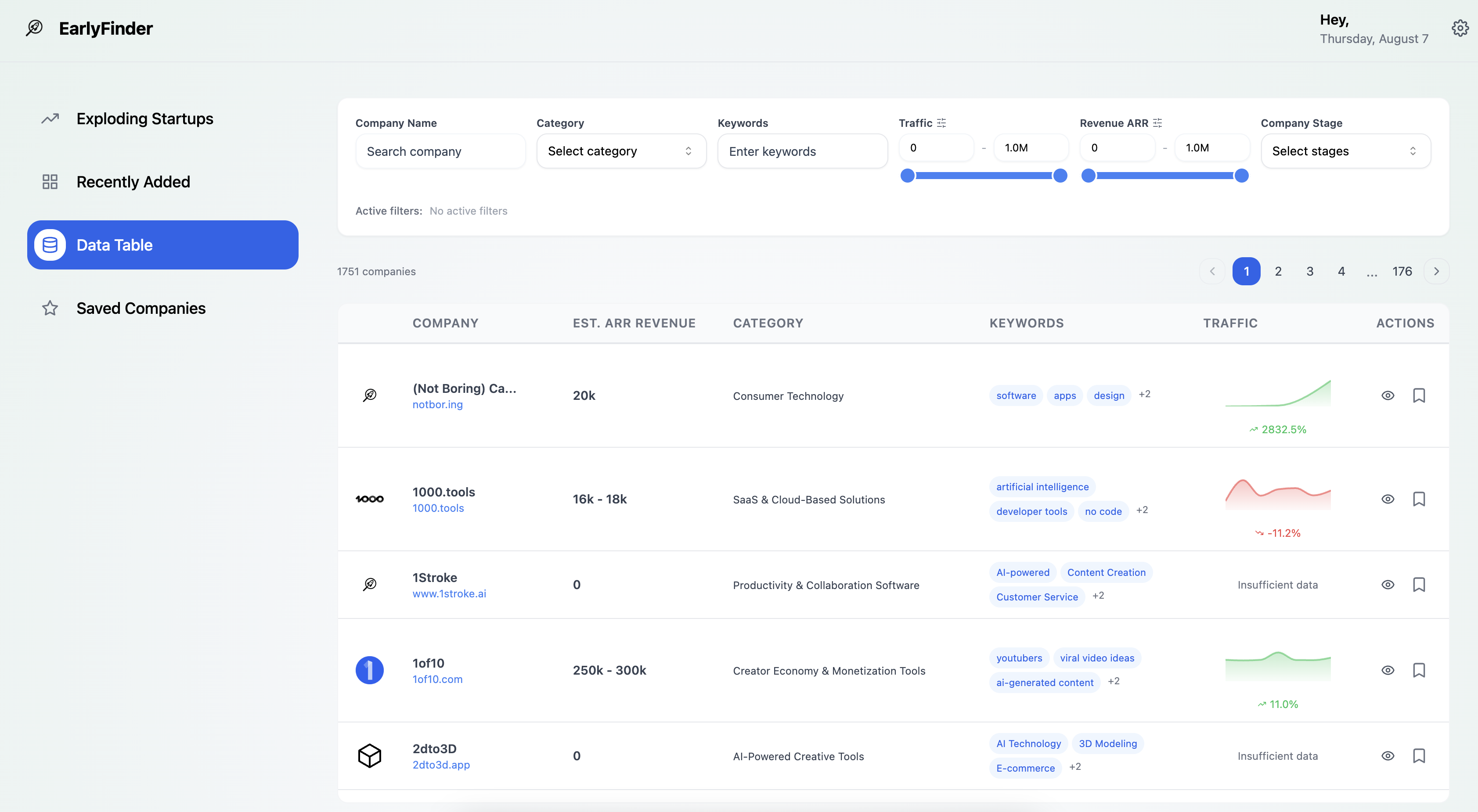This screenshot has width=1478, height=812.
Task: Open the notbor.ing website link
Action: [437, 404]
